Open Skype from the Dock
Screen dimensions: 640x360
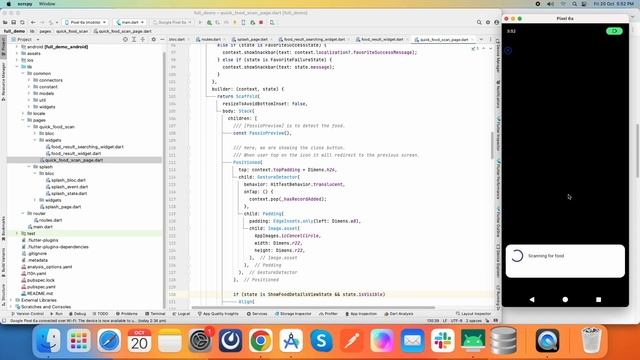321,340
